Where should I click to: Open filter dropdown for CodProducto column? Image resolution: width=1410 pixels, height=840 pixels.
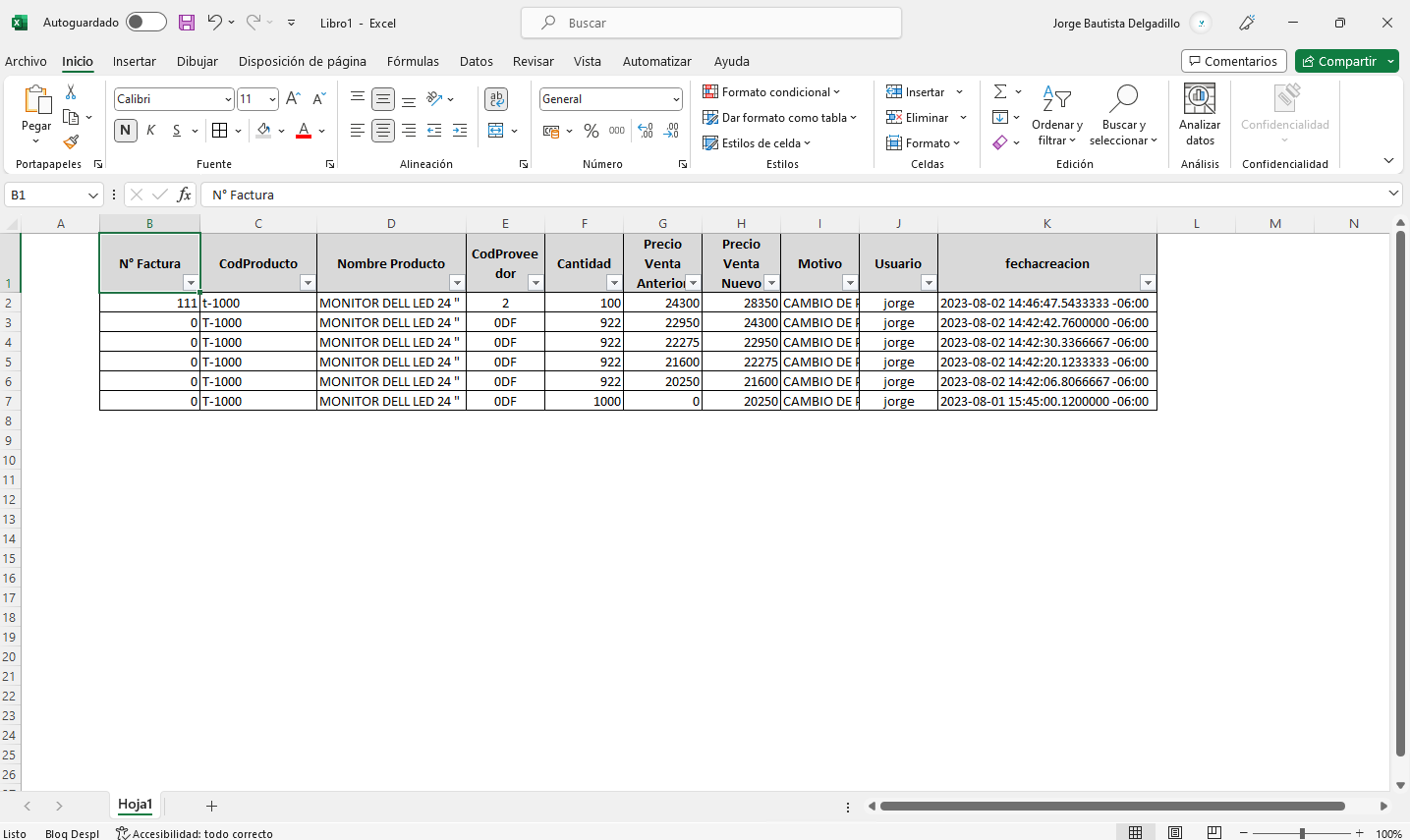[x=308, y=283]
